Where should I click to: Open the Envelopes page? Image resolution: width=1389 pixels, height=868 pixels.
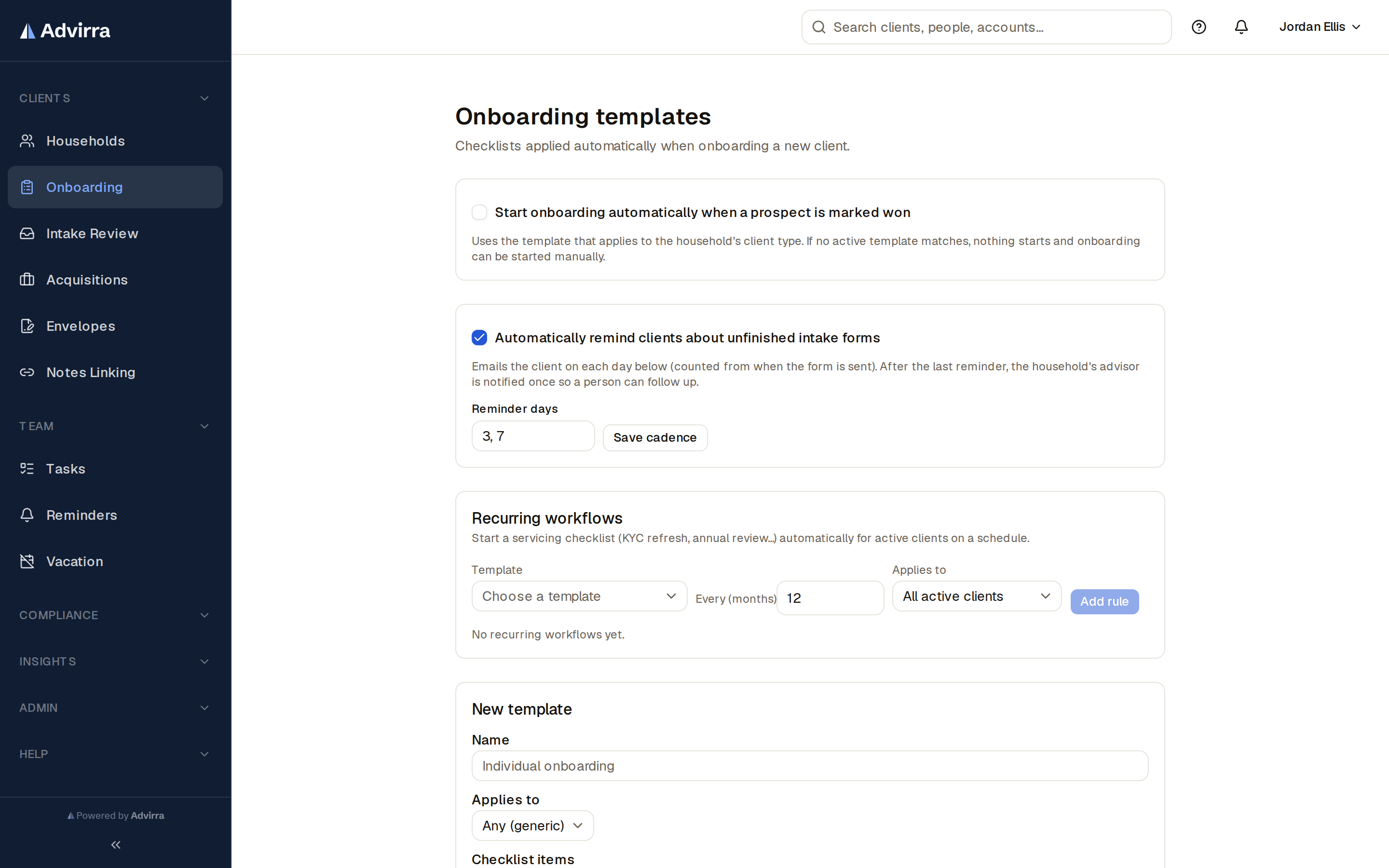[115, 326]
